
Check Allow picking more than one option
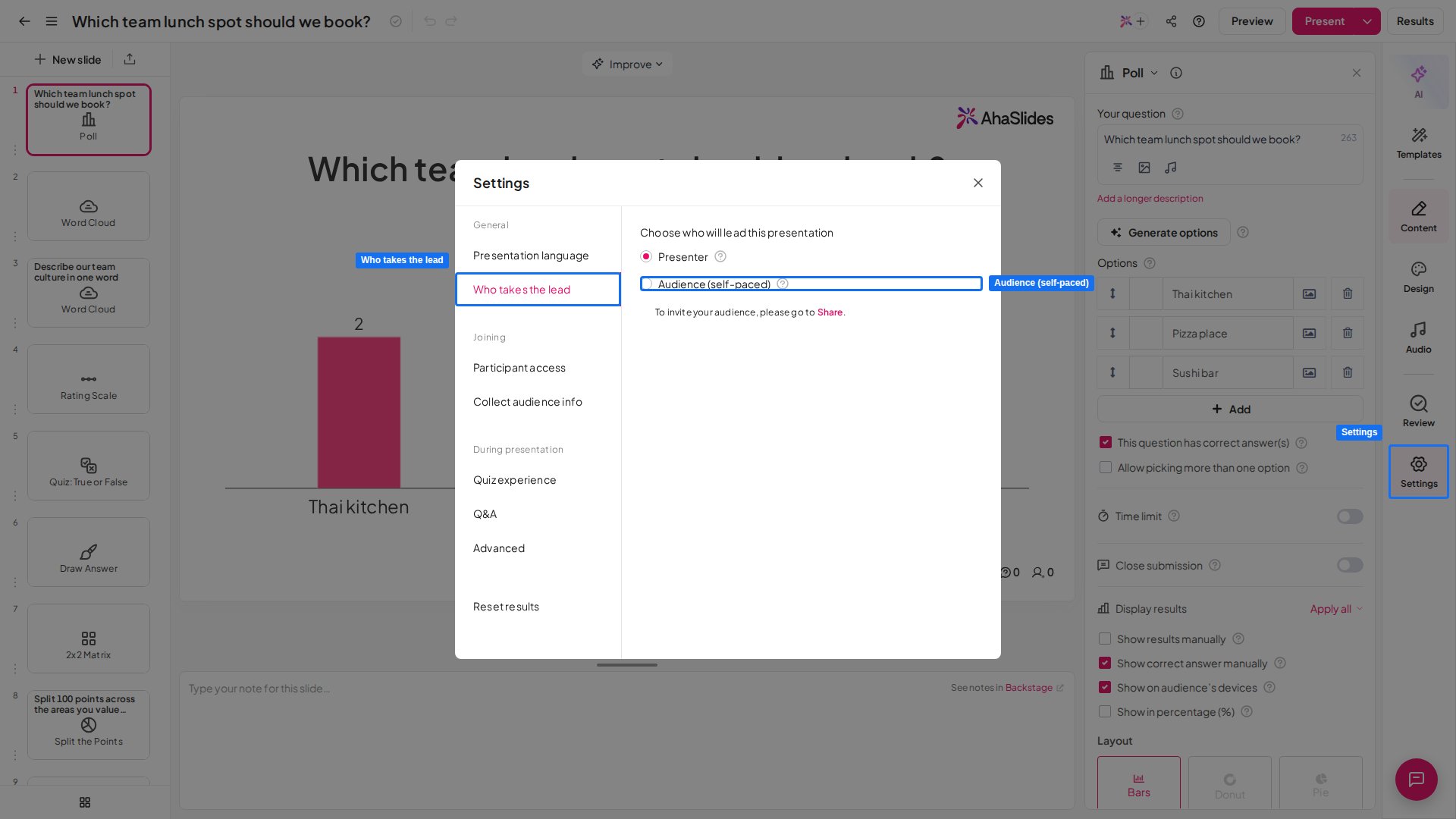coord(1106,467)
